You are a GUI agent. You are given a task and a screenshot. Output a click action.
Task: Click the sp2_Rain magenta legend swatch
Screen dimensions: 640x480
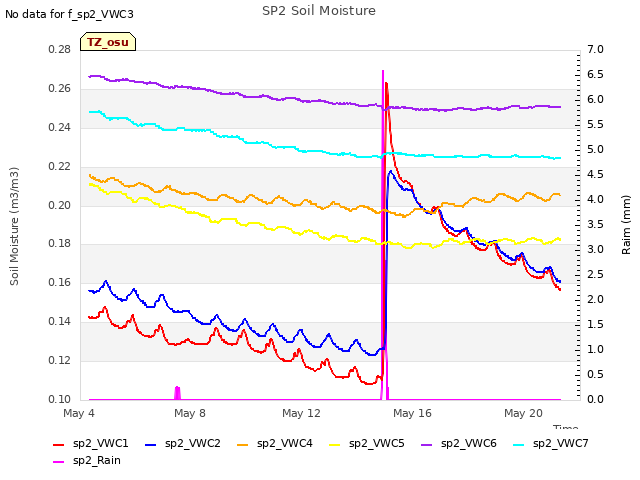59,462
